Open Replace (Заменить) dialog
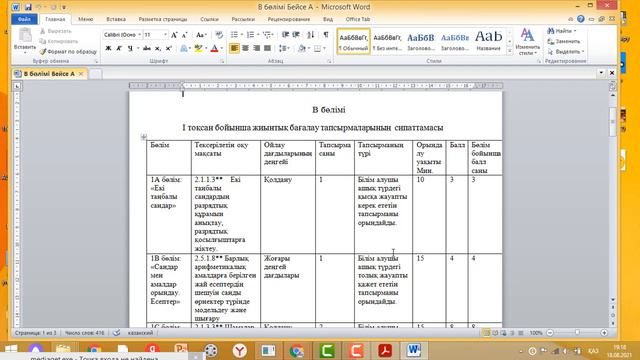This screenshot has width=640, height=360. coord(564,41)
